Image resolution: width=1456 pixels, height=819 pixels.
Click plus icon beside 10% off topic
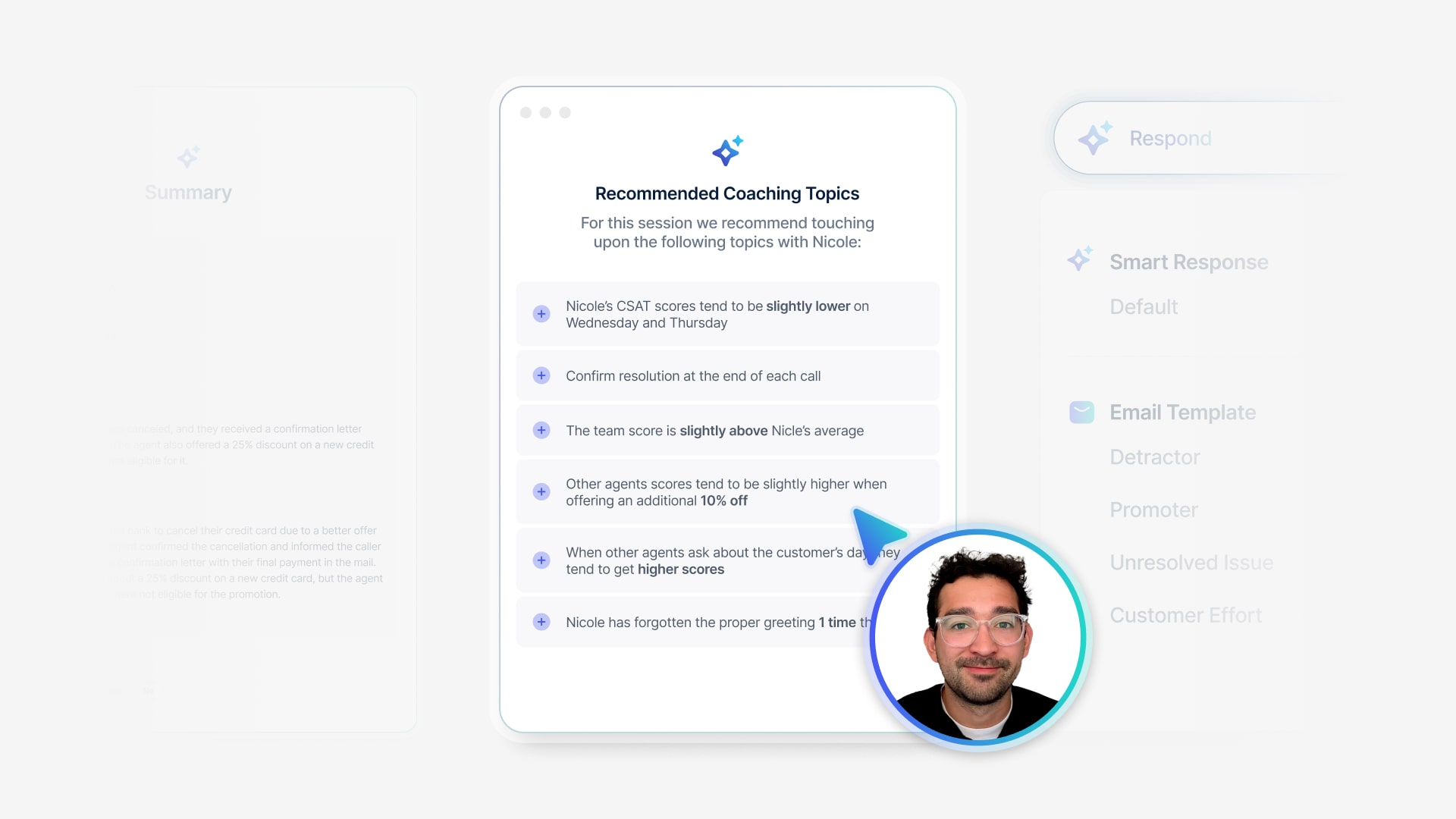tap(541, 491)
